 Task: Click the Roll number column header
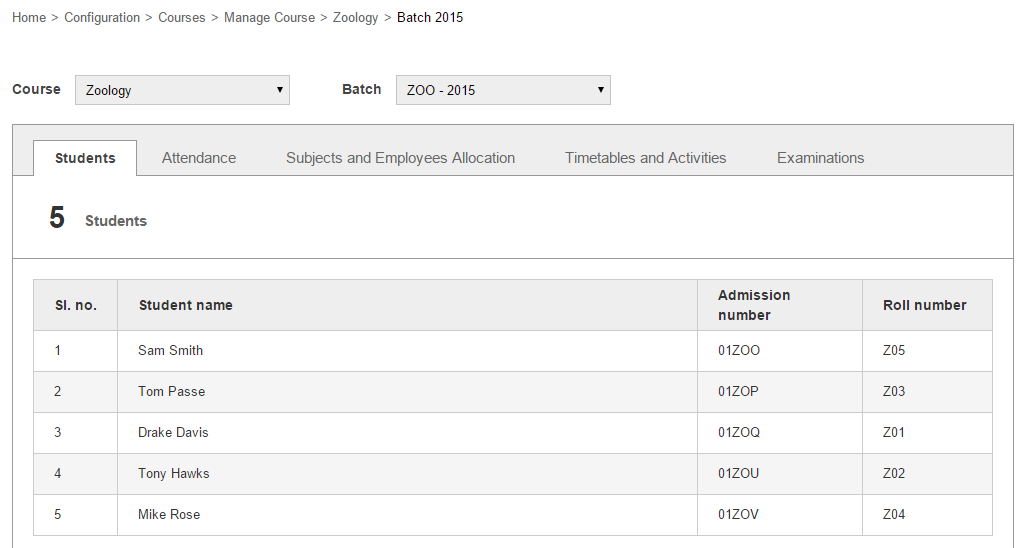[x=925, y=306]
